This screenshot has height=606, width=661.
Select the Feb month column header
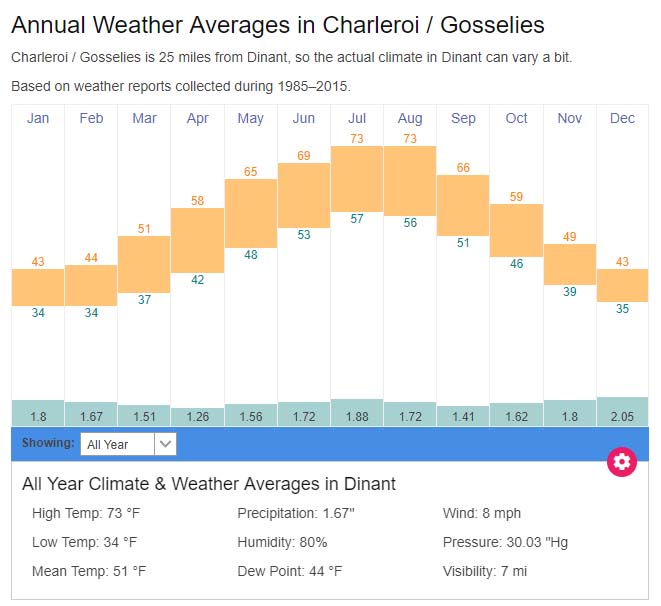point(91,118)
